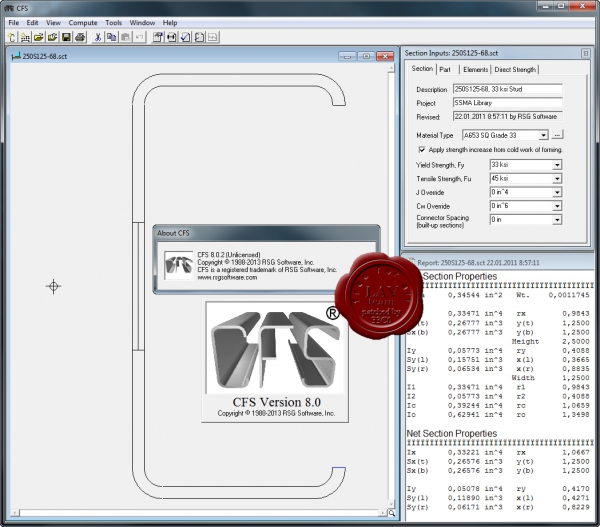The image size is (600, 527).
Task: Click the report page toolbar icon
Action: point(199,37)
